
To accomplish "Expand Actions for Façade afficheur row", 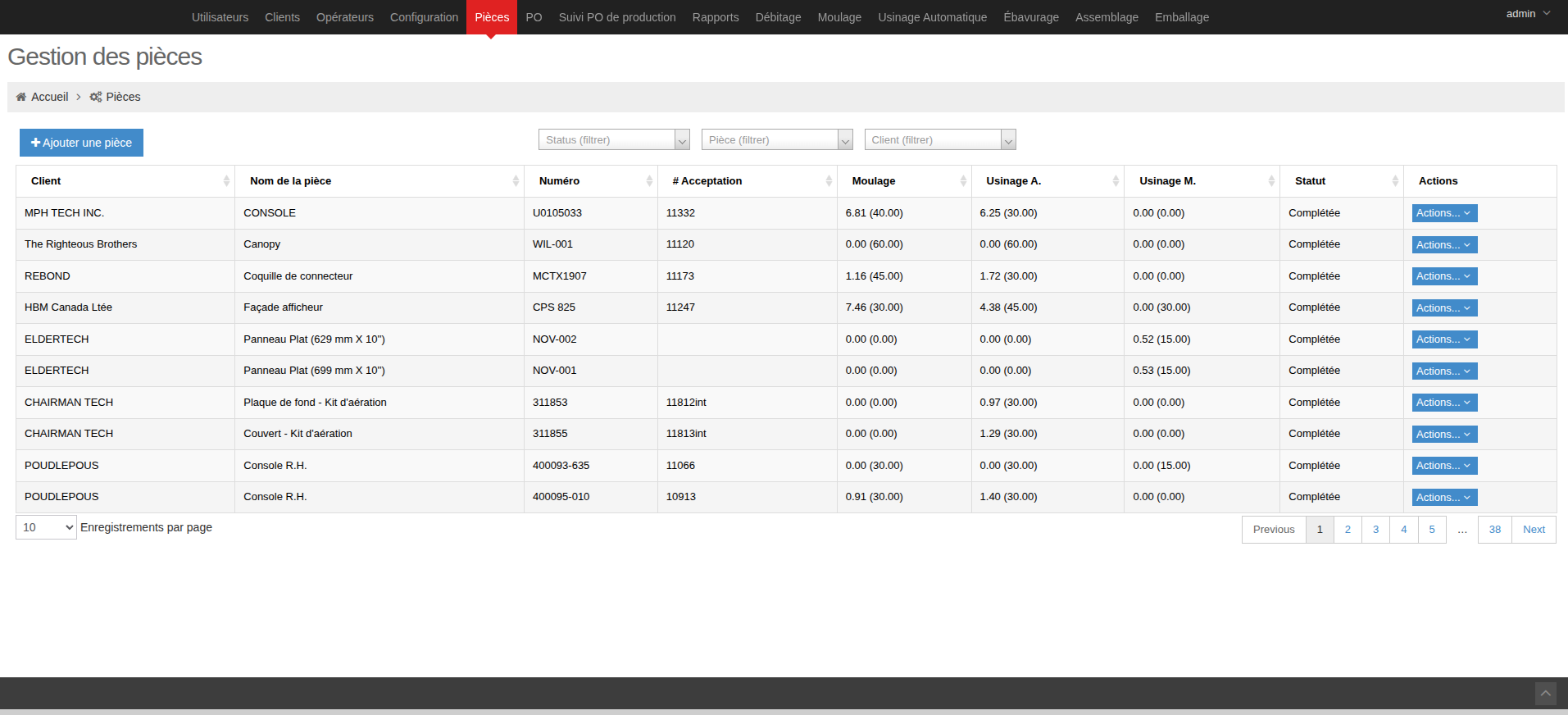I will pyautogui.click(x=1444, y=308).
